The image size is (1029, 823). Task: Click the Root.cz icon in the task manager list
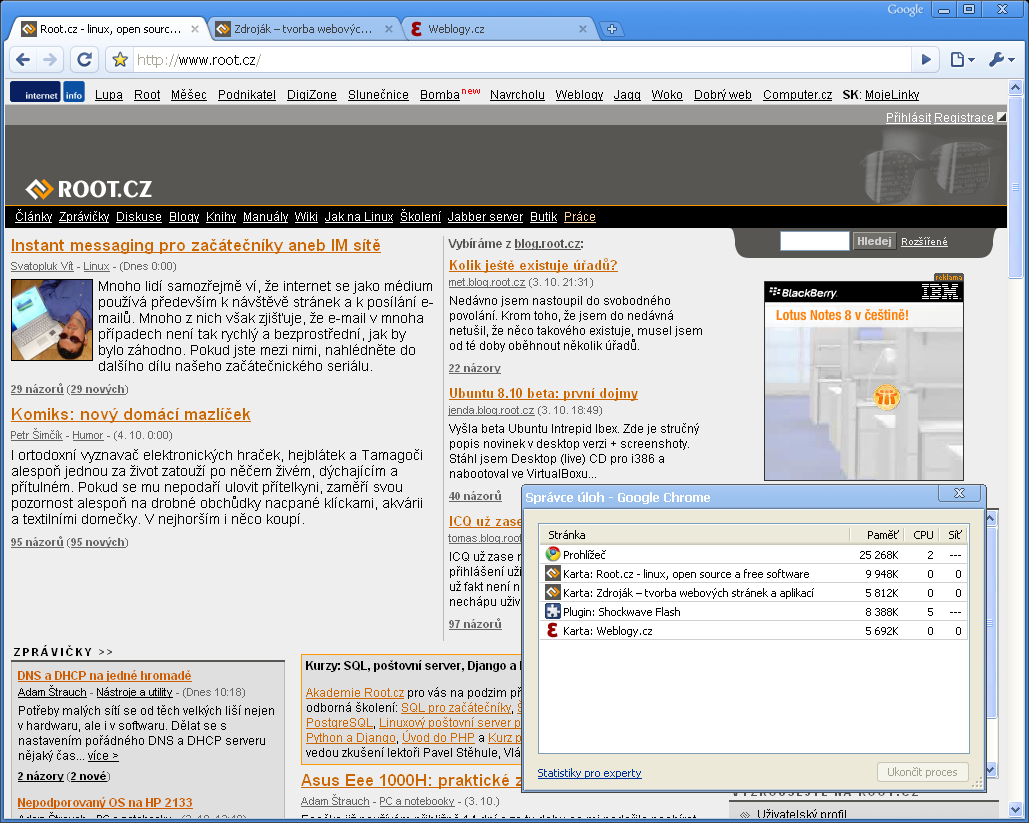553,573
